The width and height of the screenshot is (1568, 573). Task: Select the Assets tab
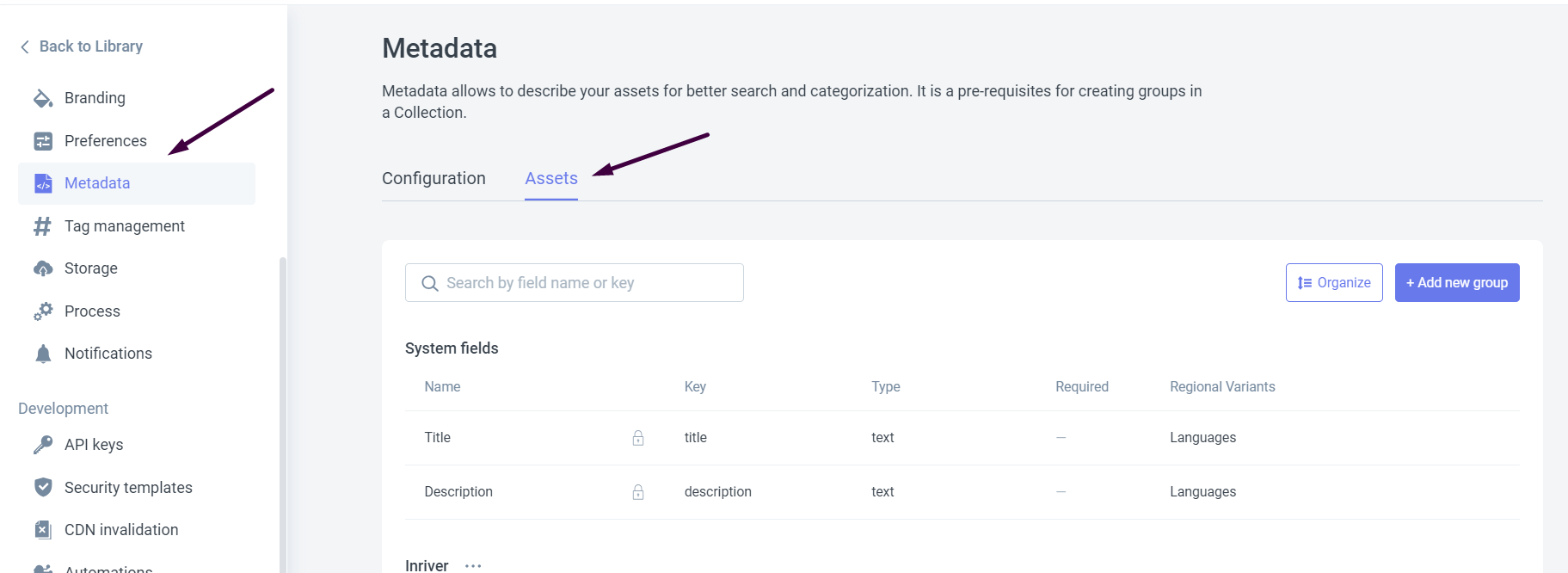[x=551, y=178]
